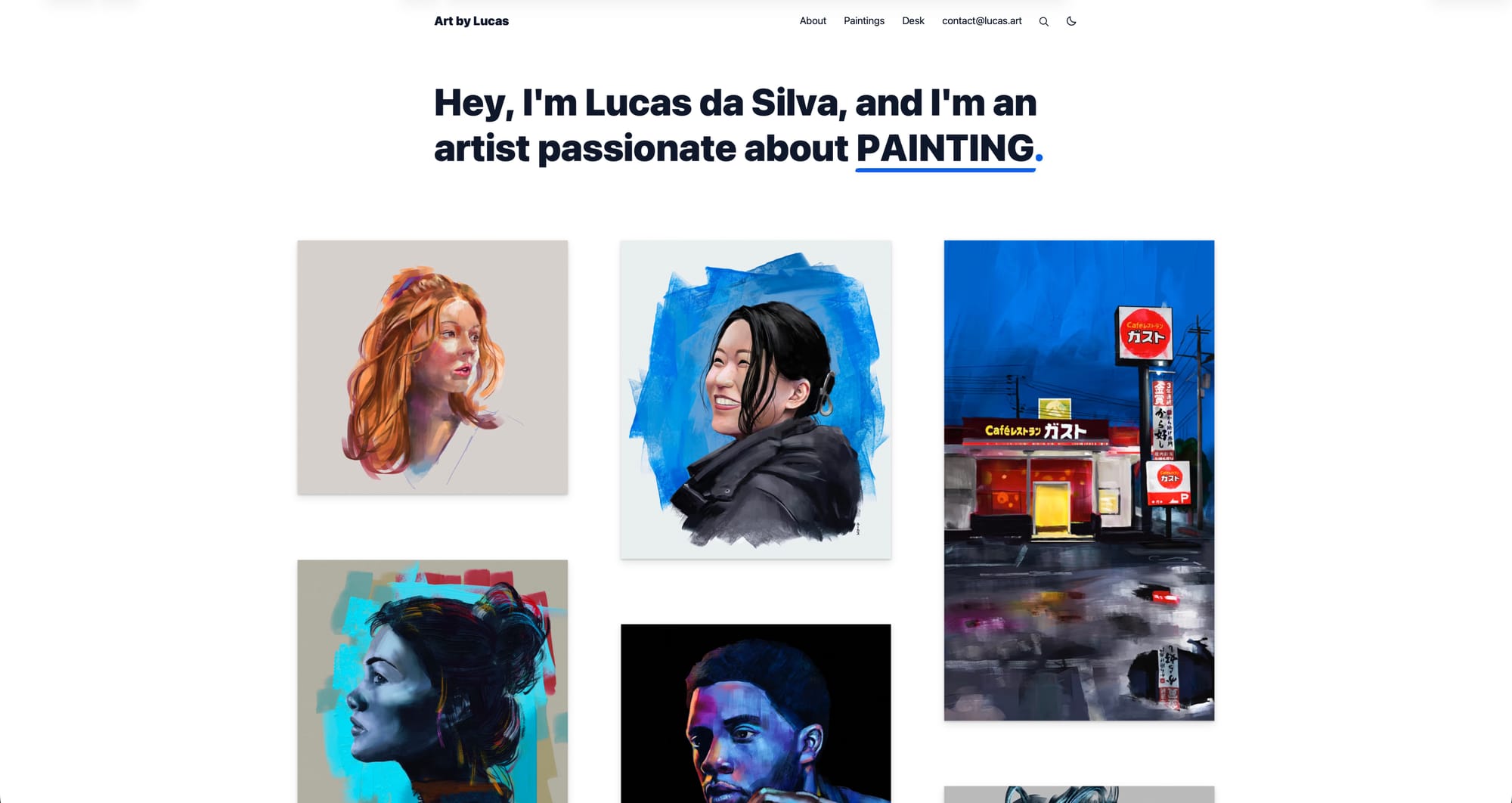The width and height of the screenshot is (1512, 803).
Task: Toggle dark mode moon icon
Action: [x=1071, y=21]
